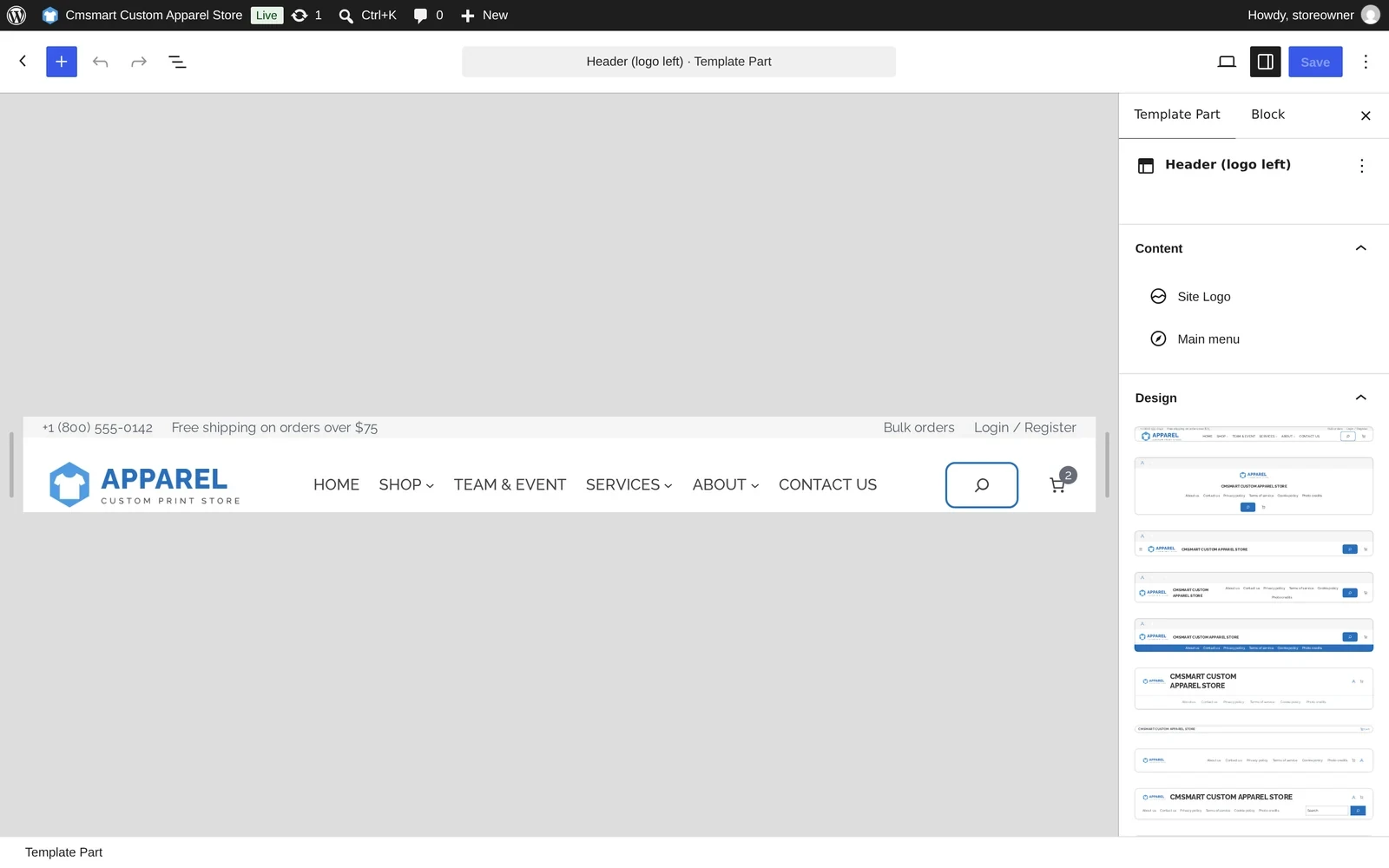Open the editor Options menu

[x=1366, y=62]
